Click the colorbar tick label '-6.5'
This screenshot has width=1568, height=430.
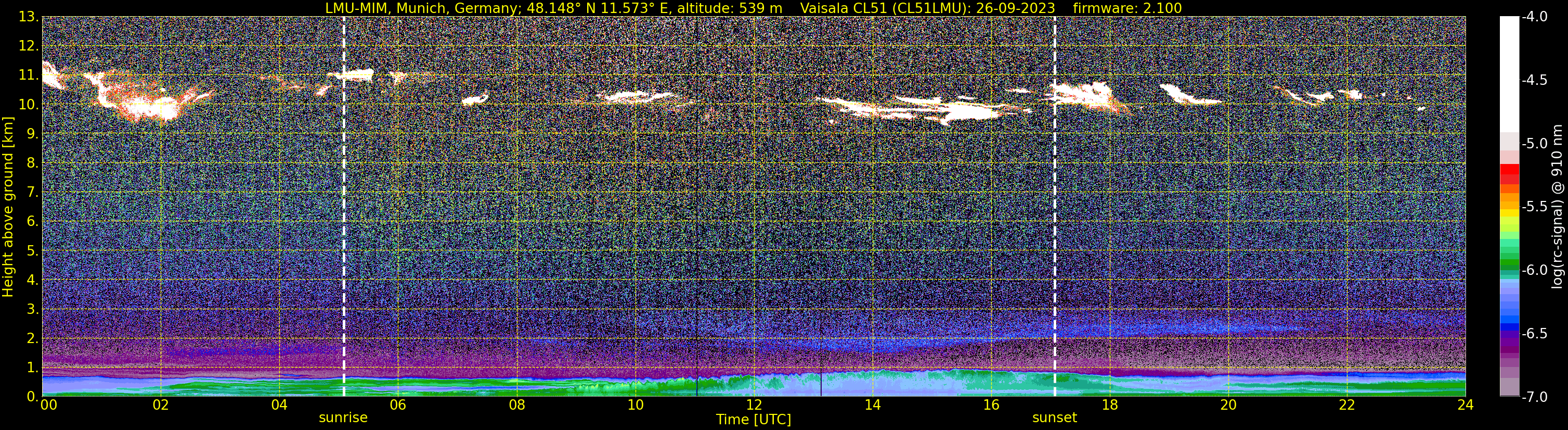pos(1534,334)
